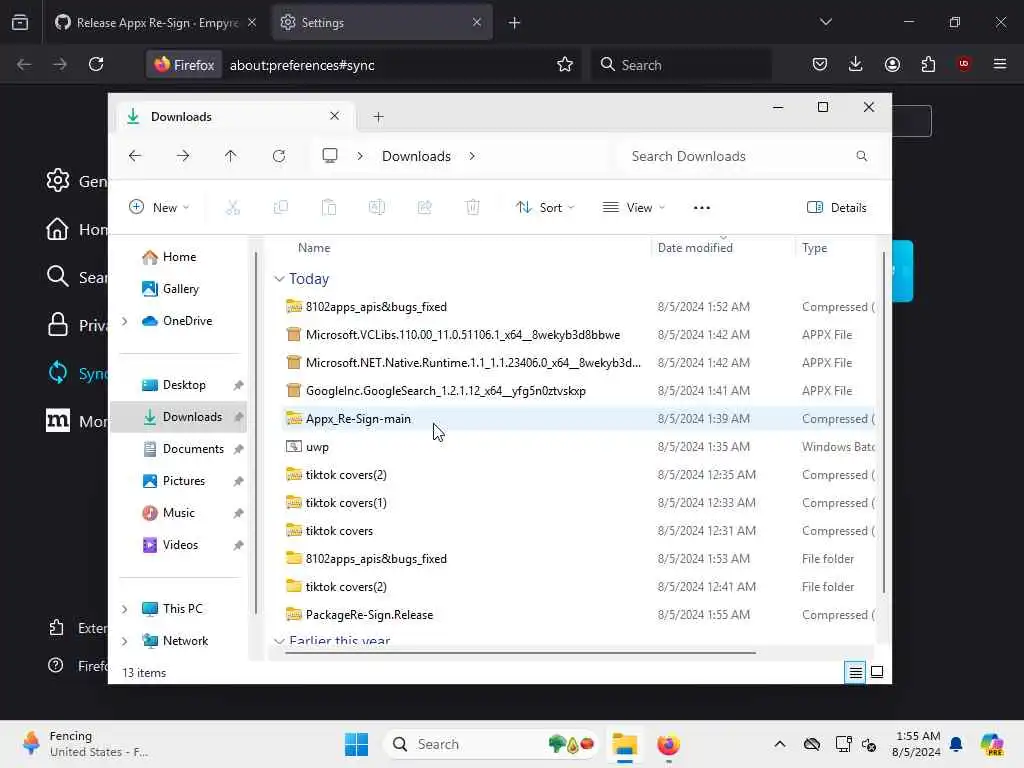The width and height of the screenshot is (1024, 768).
Task: Click chevron after Downloads in address bar
Action: tap(472, 156)
